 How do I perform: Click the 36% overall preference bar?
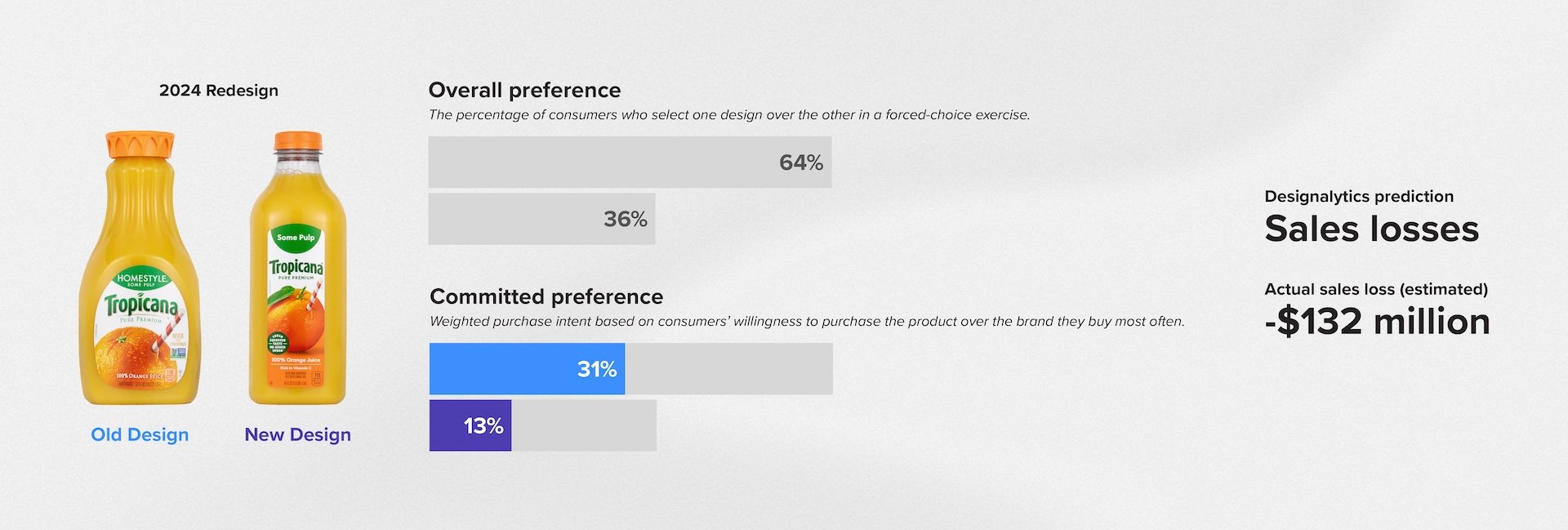541,219
